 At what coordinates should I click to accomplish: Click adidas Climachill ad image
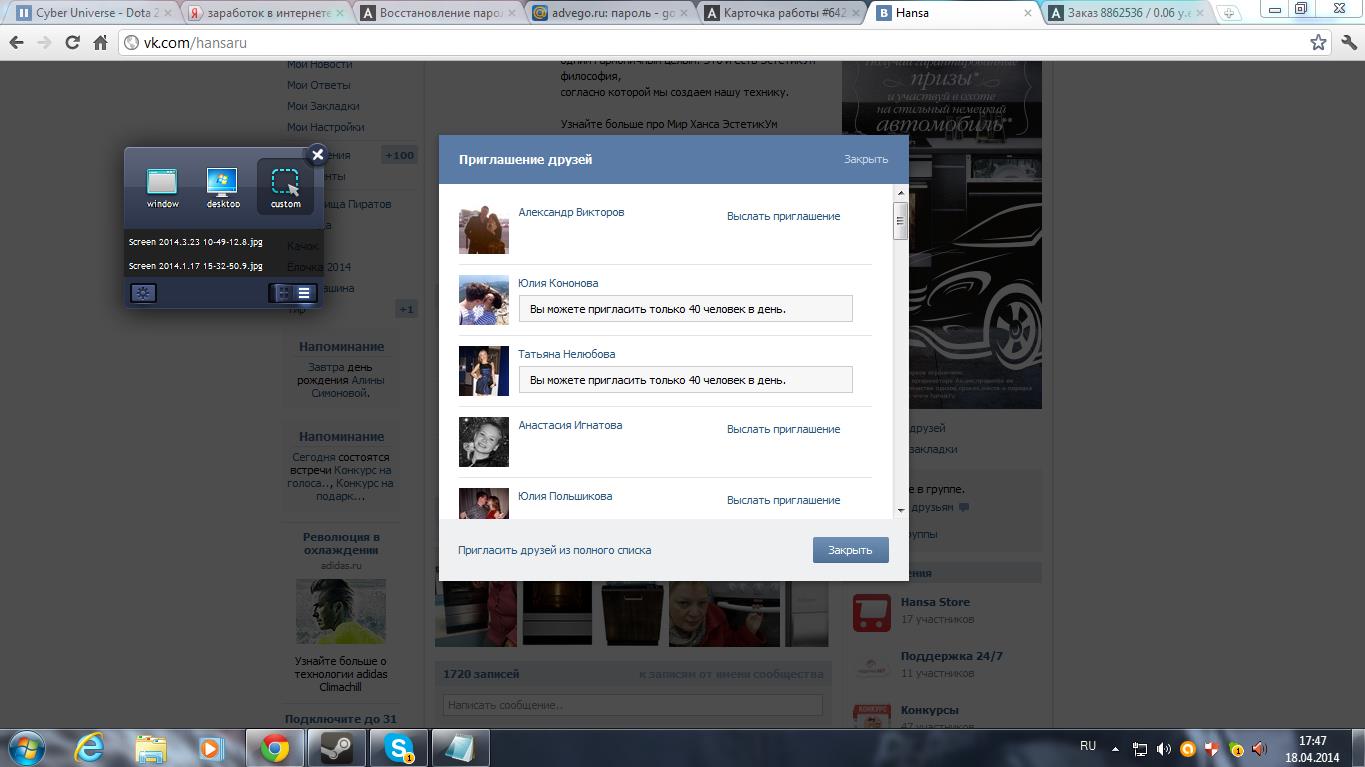tap(341, 612)
